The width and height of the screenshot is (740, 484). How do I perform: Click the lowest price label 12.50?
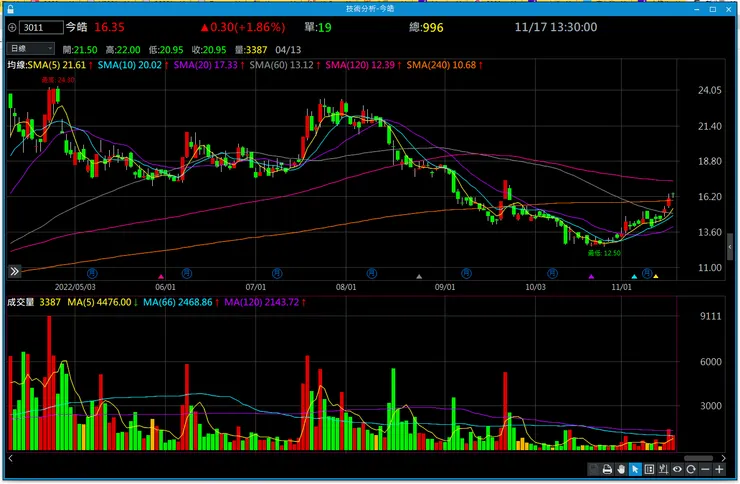click(604, 253)
